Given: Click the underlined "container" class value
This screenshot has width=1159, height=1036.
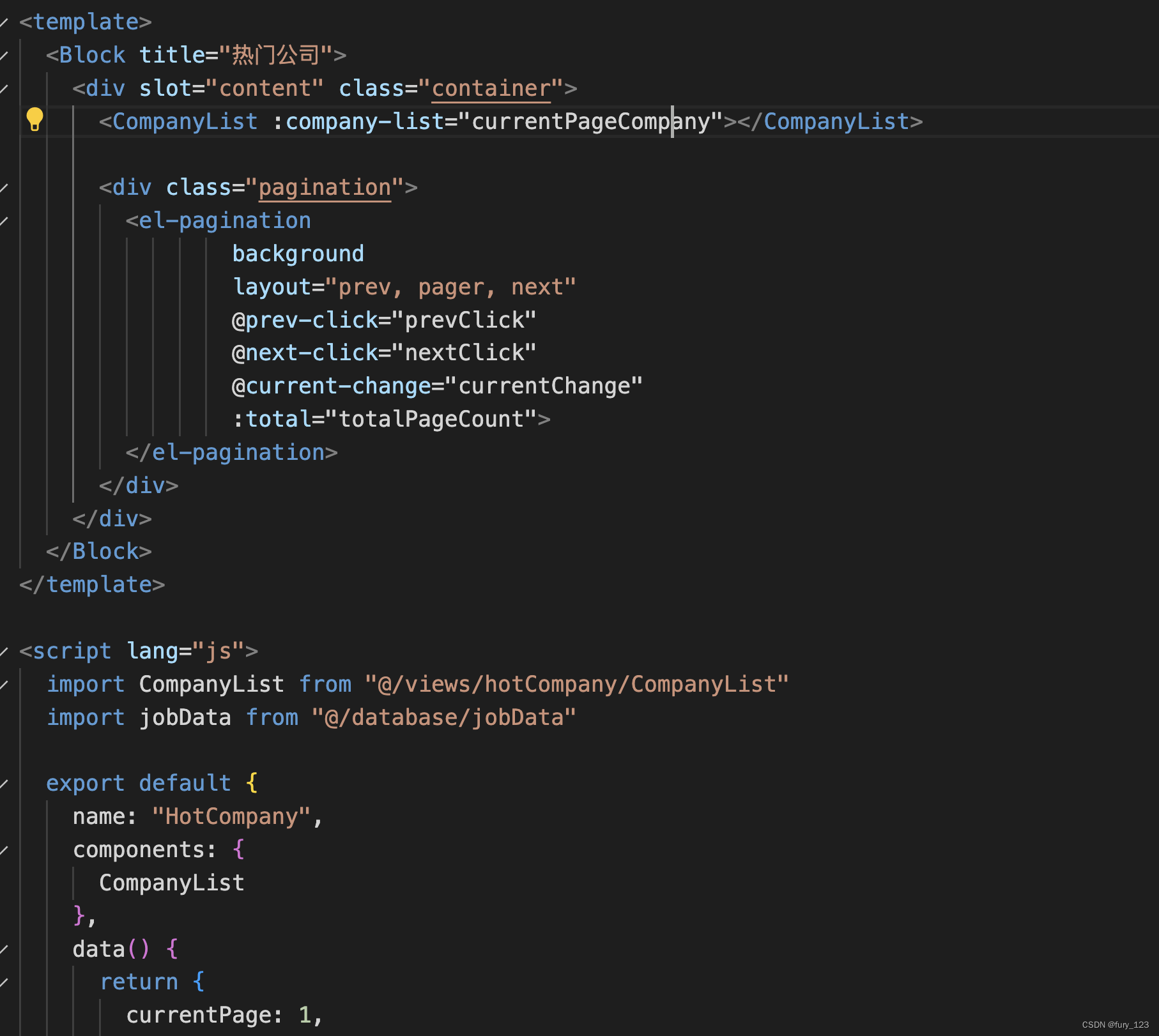Looking at the screenshot, I should click(x=491, y=88).
